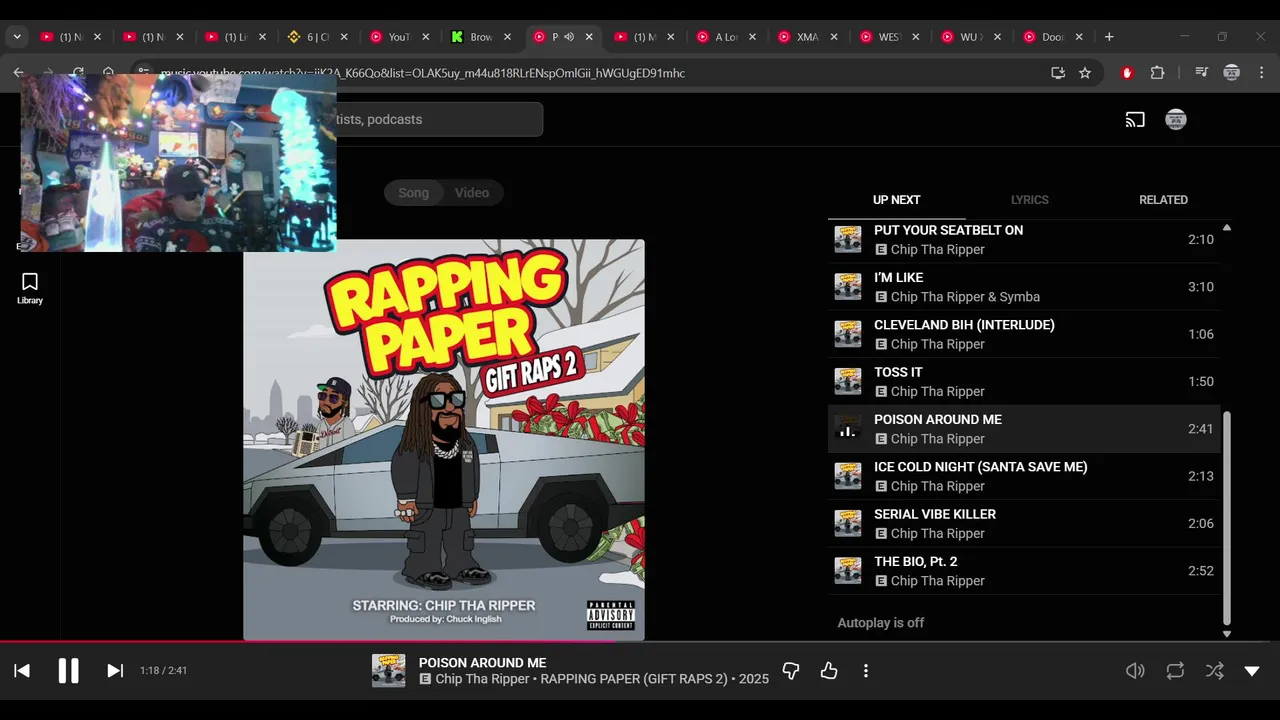Close the YouT browser tab
This screenshot has height=720, width=1280.
pyautogui.click(x=425, y=37)
